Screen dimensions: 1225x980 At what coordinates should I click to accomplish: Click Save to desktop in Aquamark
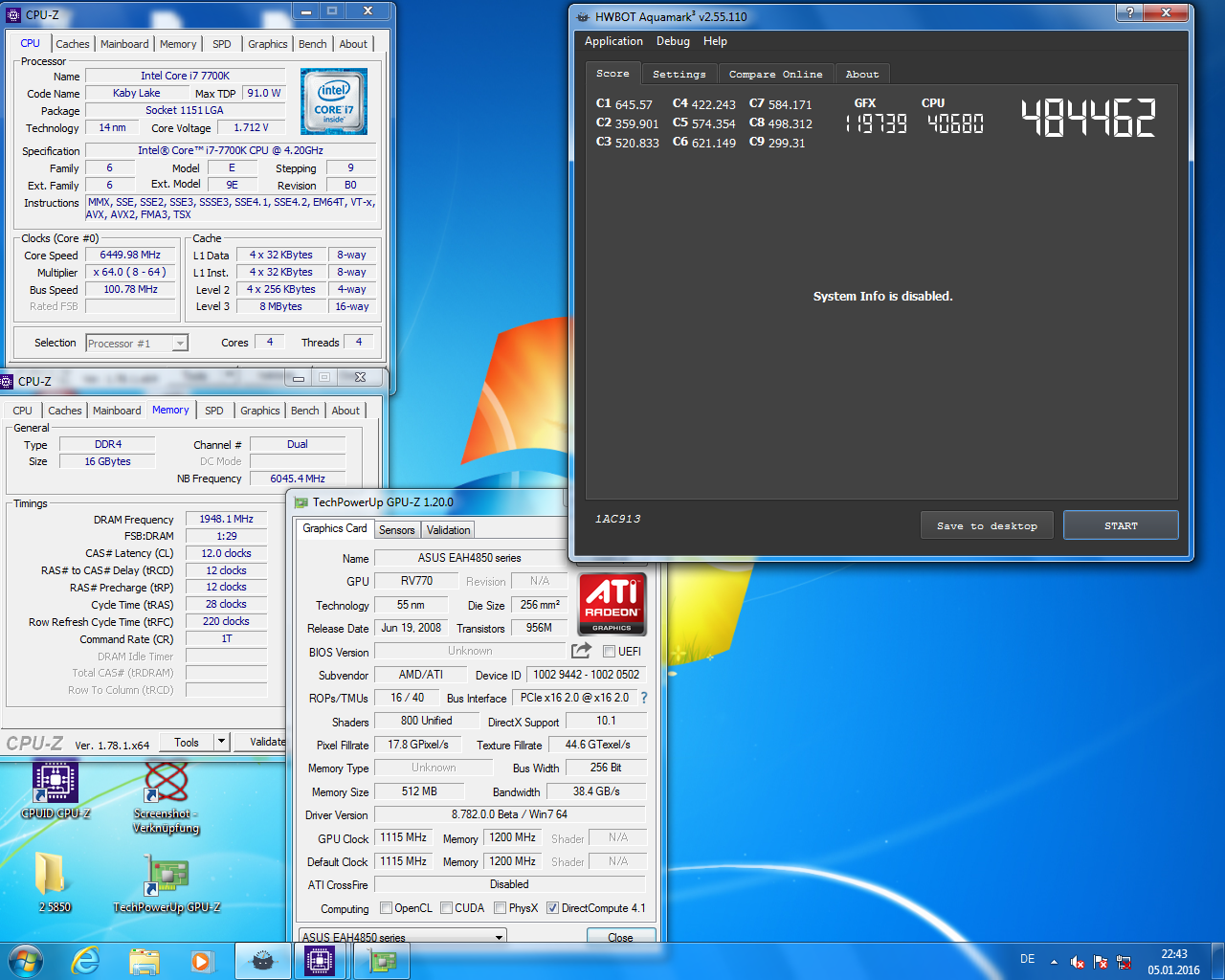click(987, 525)
